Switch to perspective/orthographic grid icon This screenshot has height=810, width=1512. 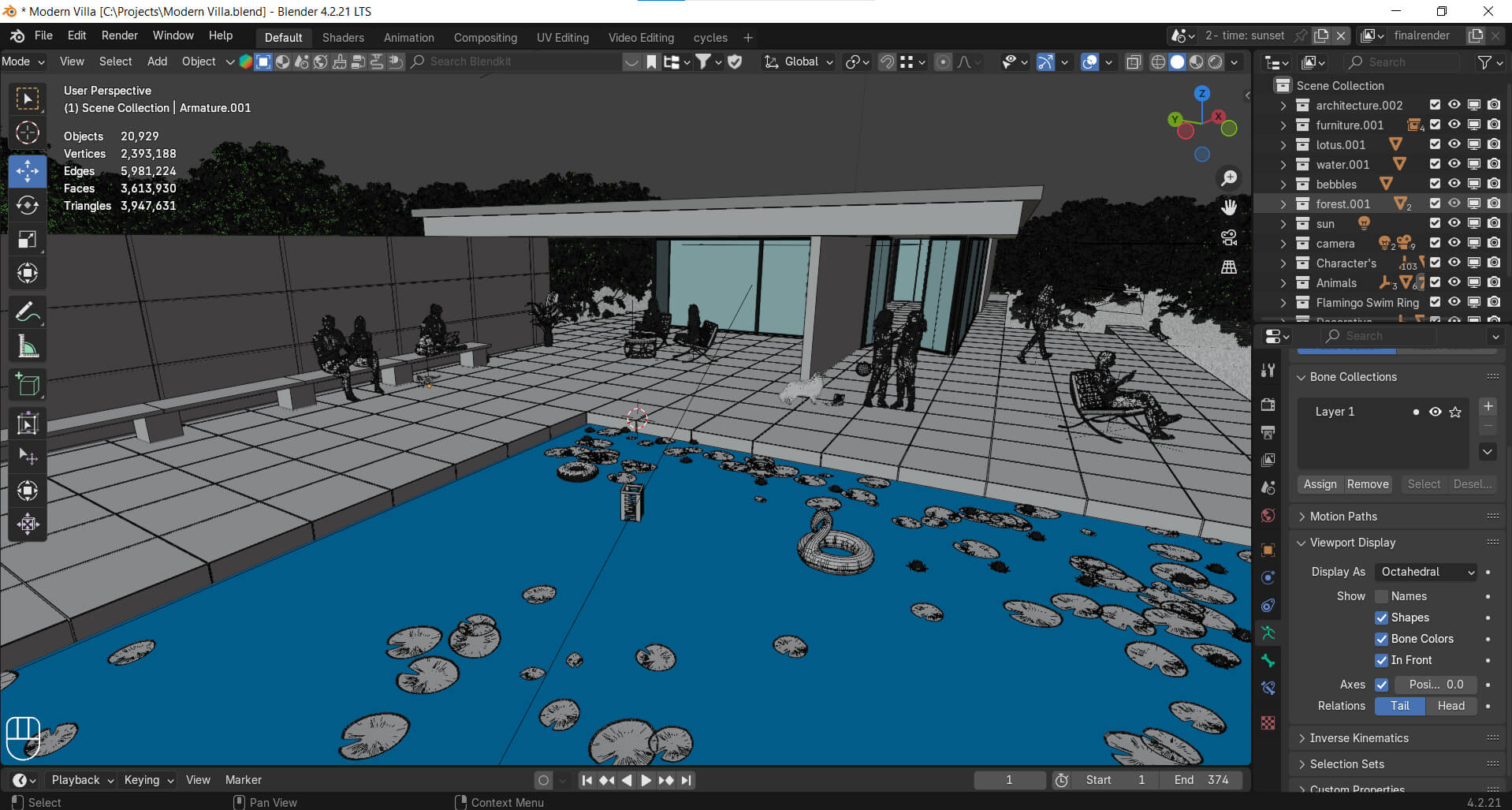1228,267
